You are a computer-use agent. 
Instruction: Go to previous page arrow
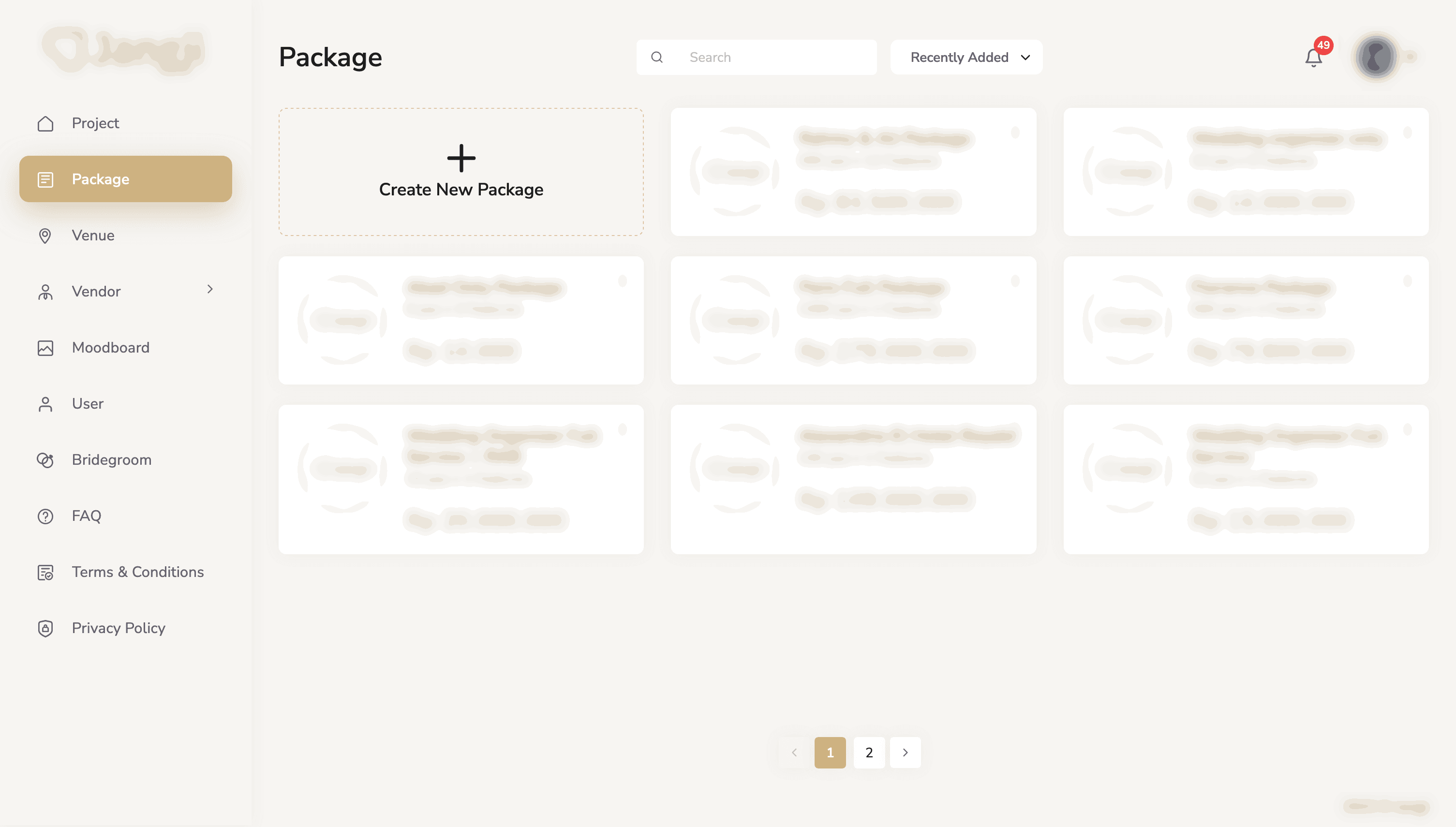[x=794, y=753]
